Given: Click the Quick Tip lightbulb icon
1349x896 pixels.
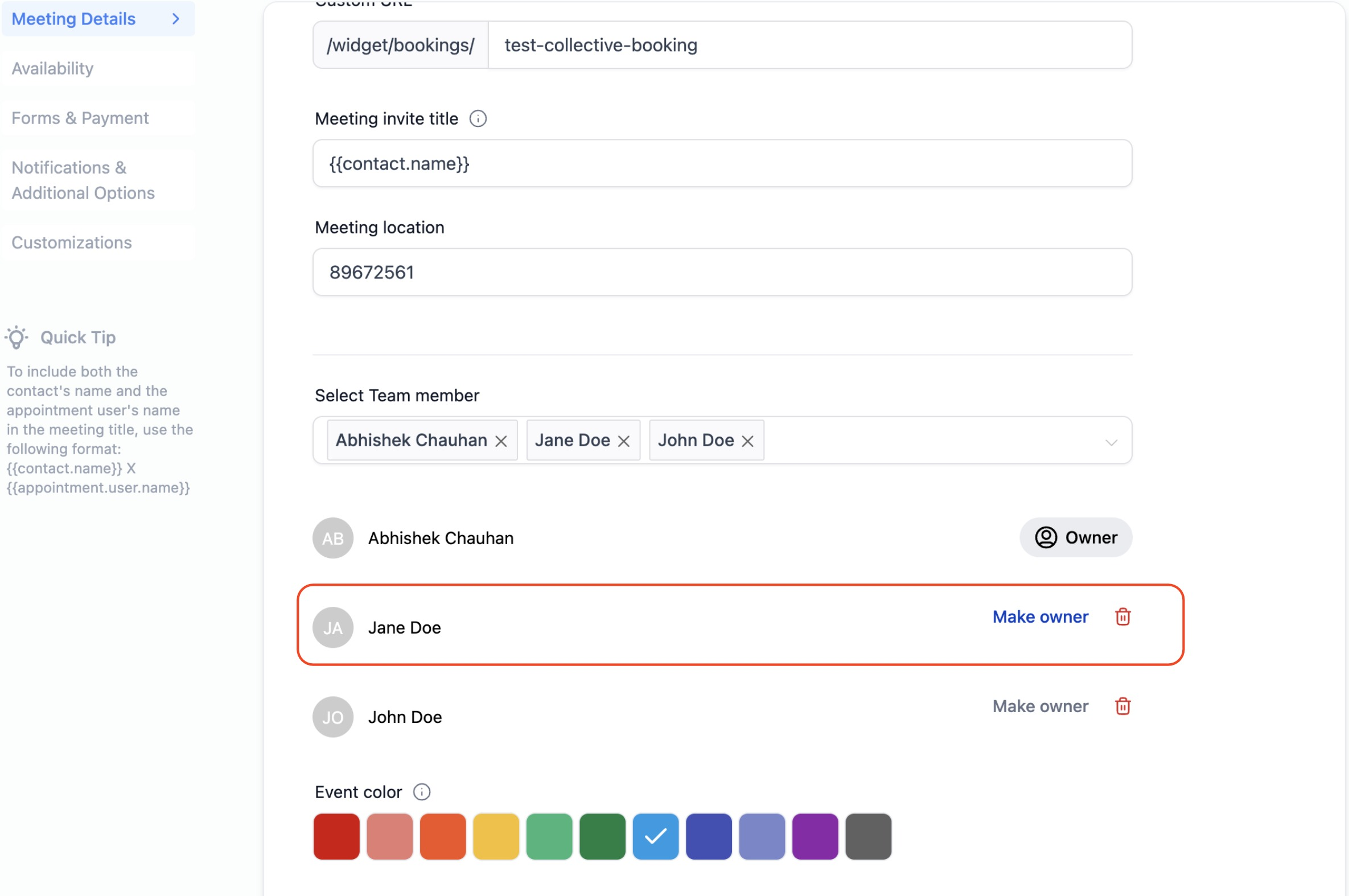Looking at the screenshot, I should point(17,337).
